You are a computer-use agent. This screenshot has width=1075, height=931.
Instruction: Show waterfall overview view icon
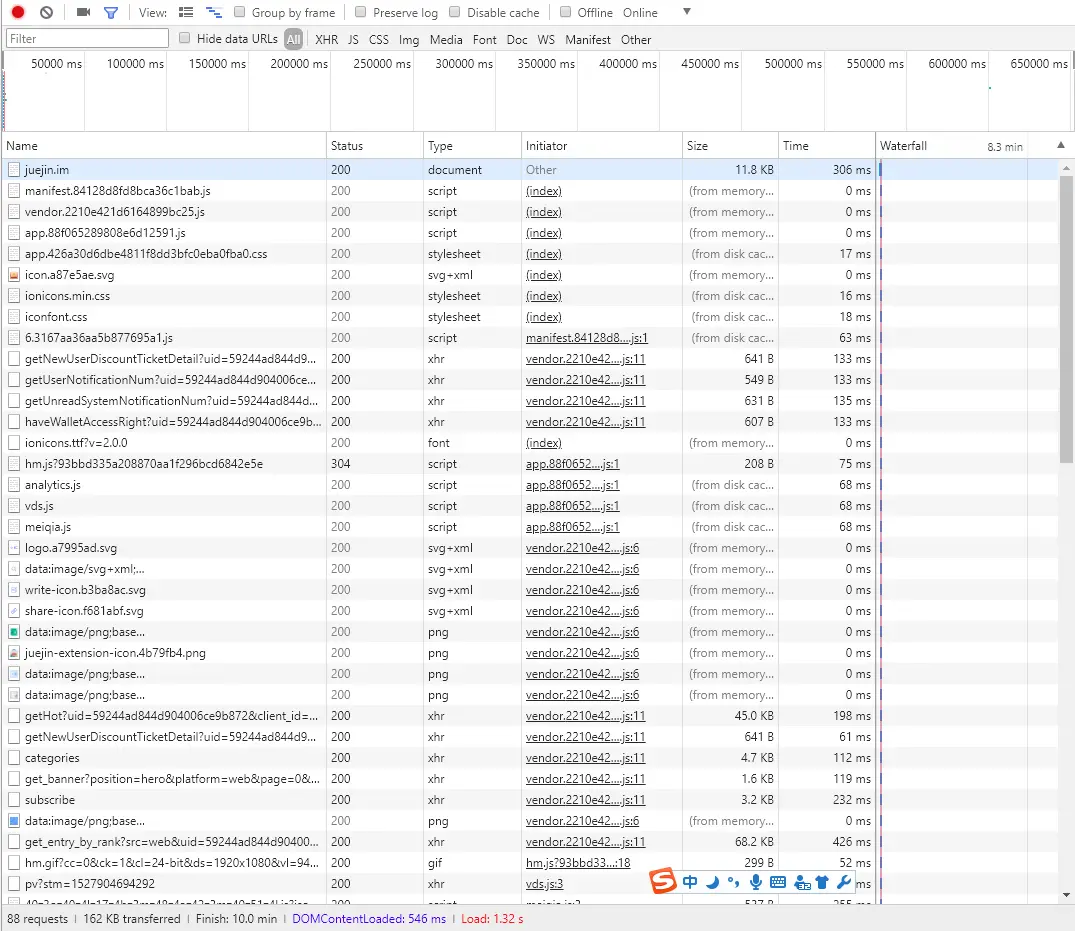click(214, 12)
